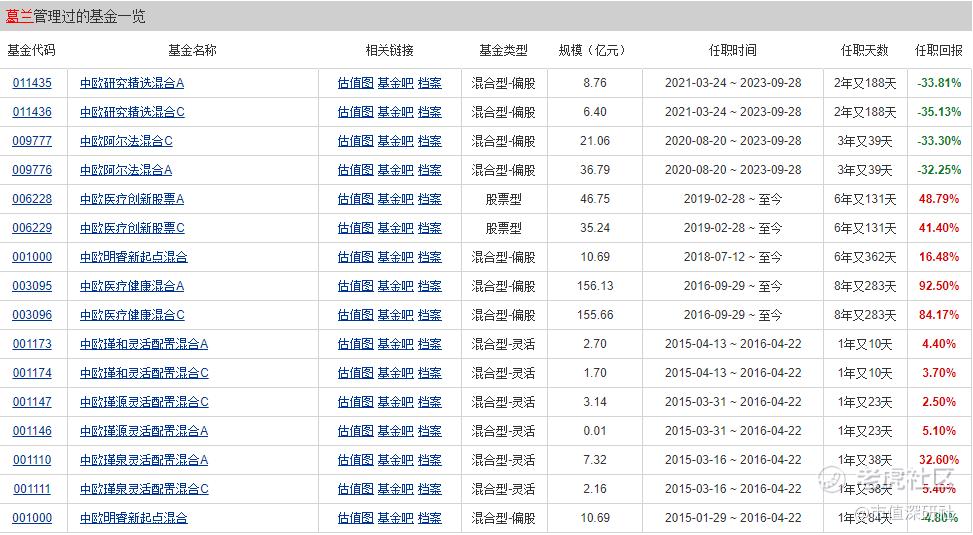973x535 pixels.
Task: Open 基金吧 for 中欧医疗创新股票A
Action: tap(395, 199)
